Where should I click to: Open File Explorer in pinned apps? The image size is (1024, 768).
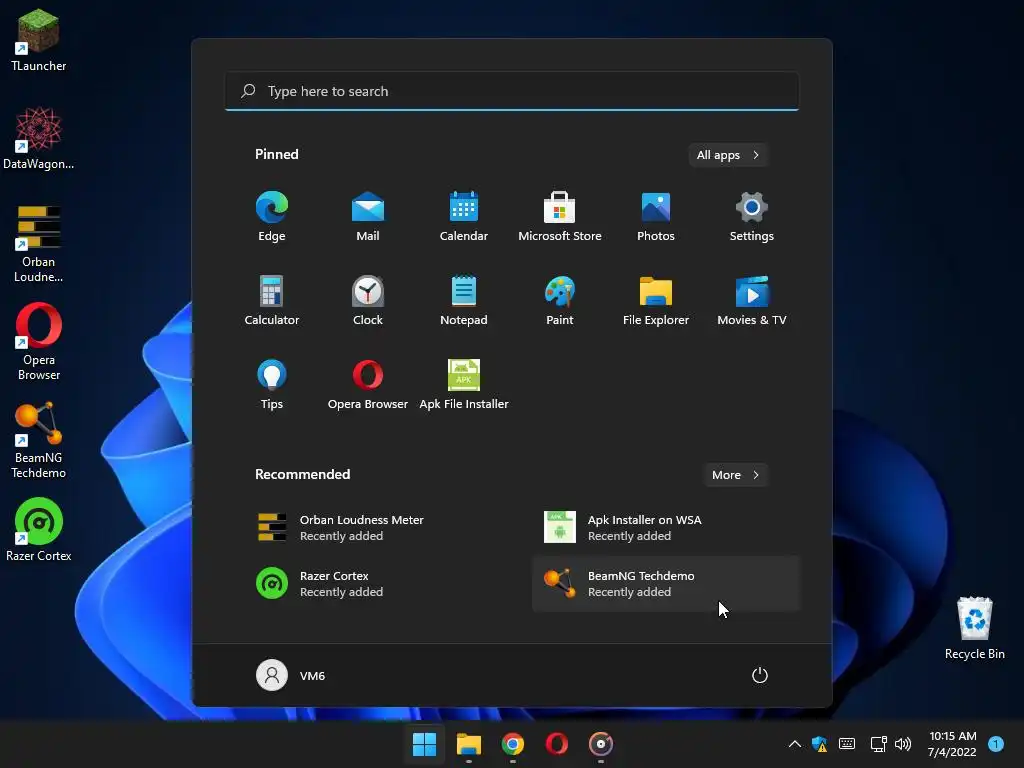click(x=656, y=300)
